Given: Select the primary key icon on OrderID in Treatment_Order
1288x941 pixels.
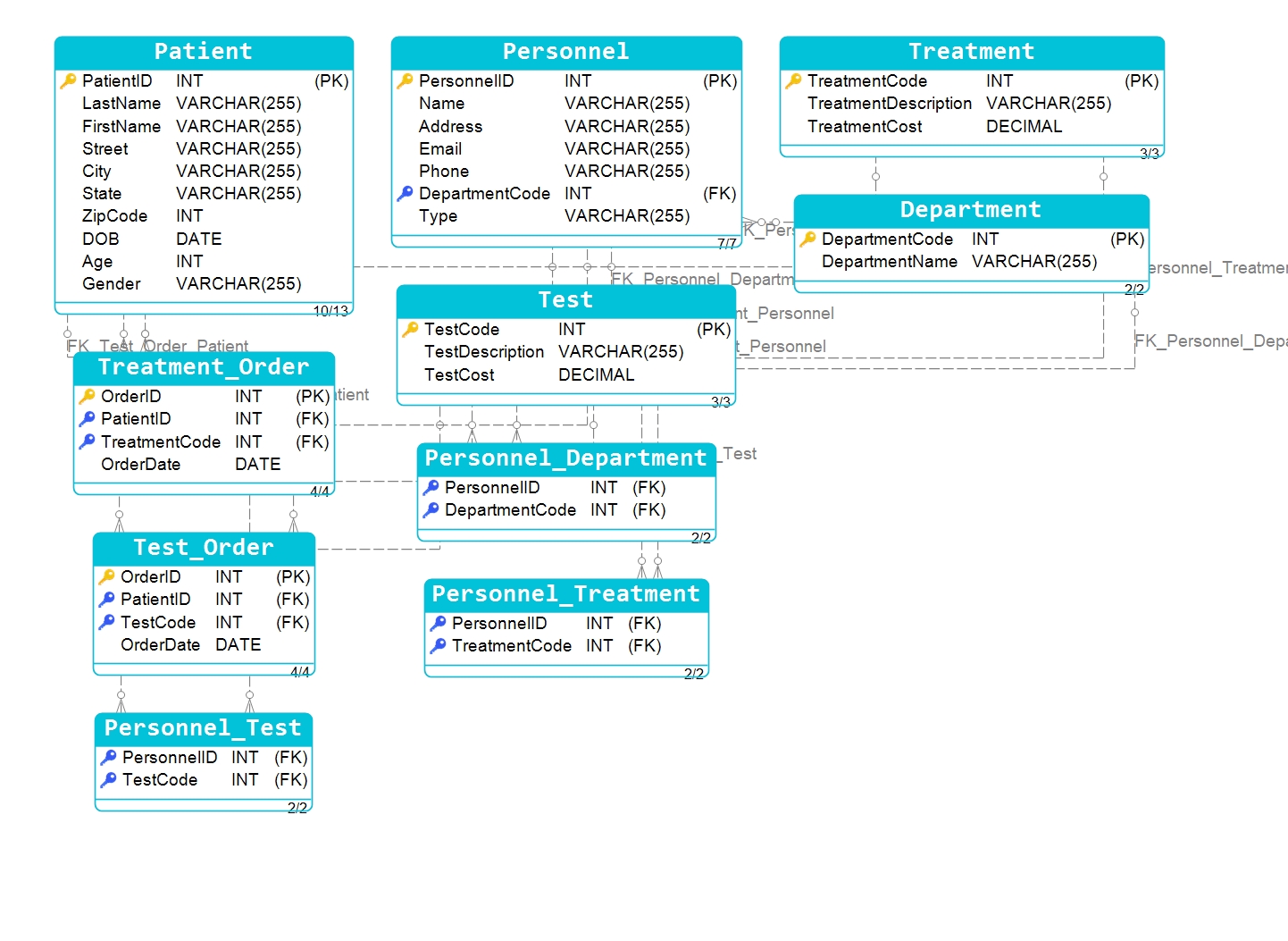Looking at the screenshot, I should click(88, 396).
